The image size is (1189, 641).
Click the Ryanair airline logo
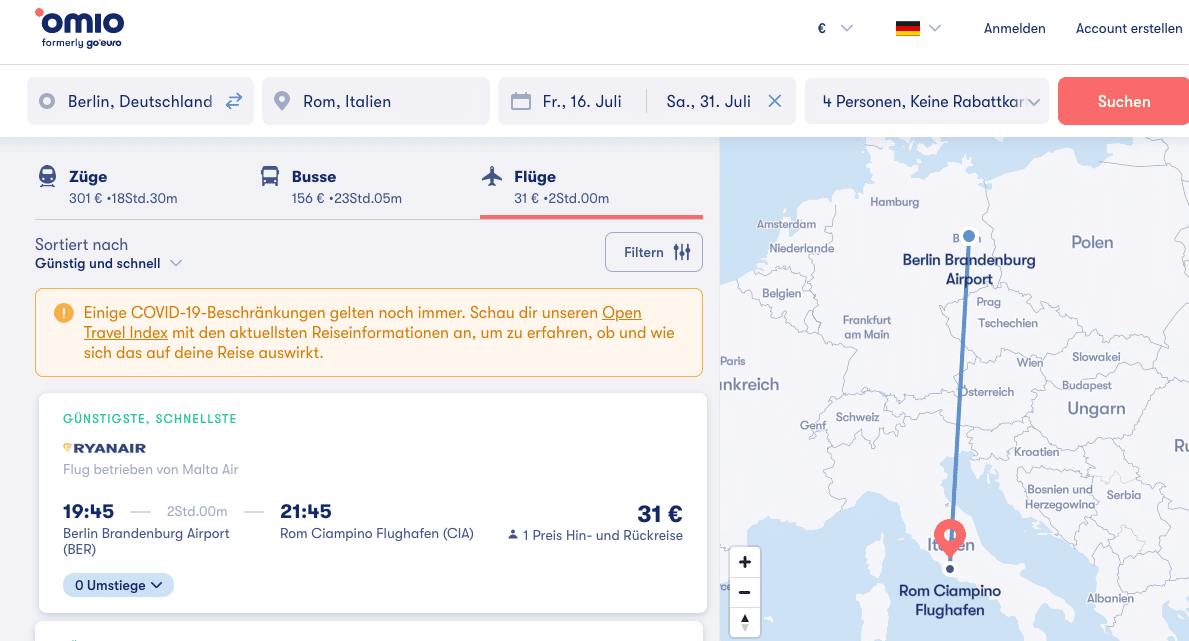point(105,448)
